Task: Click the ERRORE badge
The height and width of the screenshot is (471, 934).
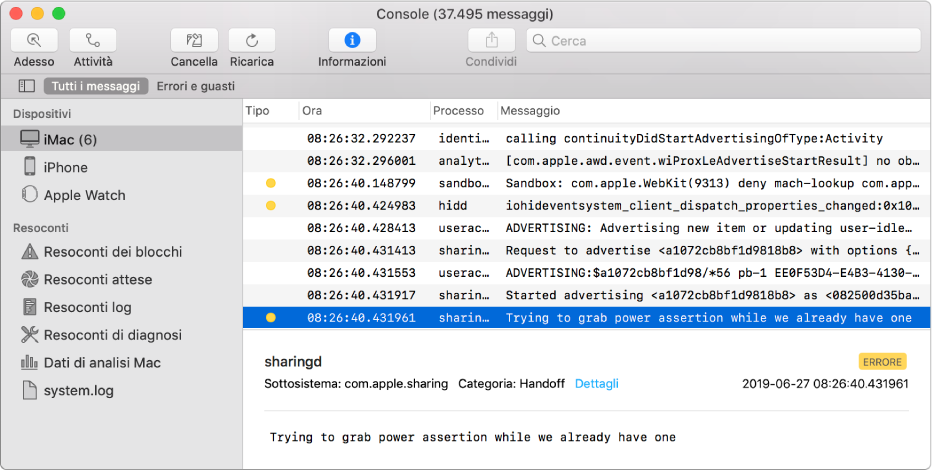Action: click(x=882, y=361)
